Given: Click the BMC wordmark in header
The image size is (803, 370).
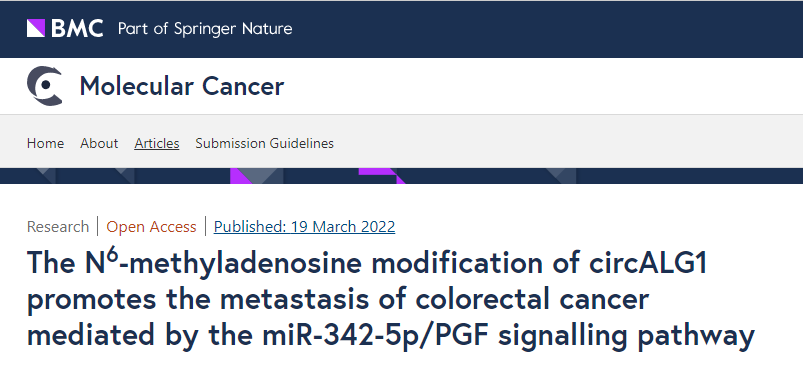Looking at the screenshot, I should pos(77,28).
